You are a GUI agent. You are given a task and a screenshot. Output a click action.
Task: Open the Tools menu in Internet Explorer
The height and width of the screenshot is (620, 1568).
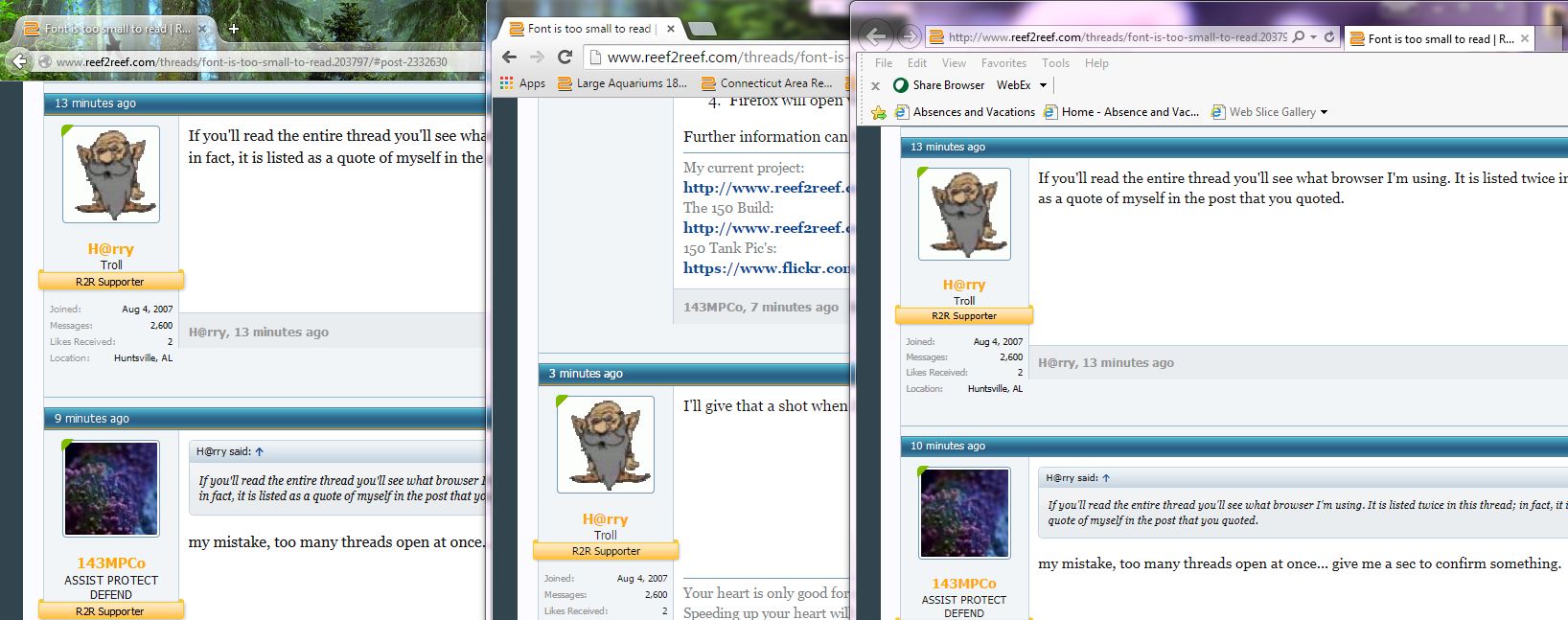1055,63
